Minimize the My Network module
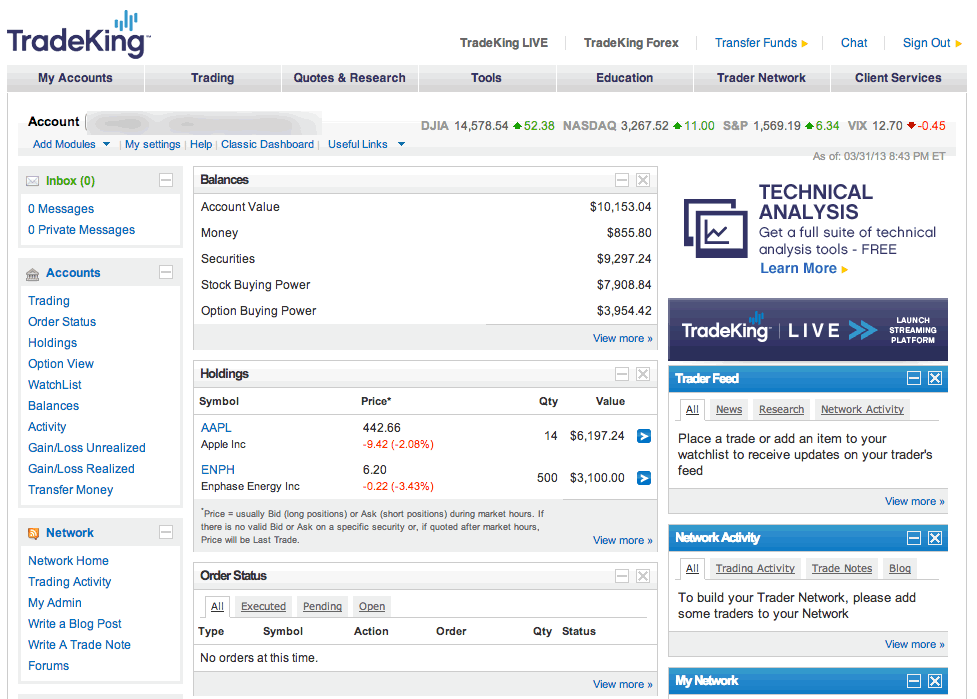This screenshot has height=699, width=977. (913, 681)
